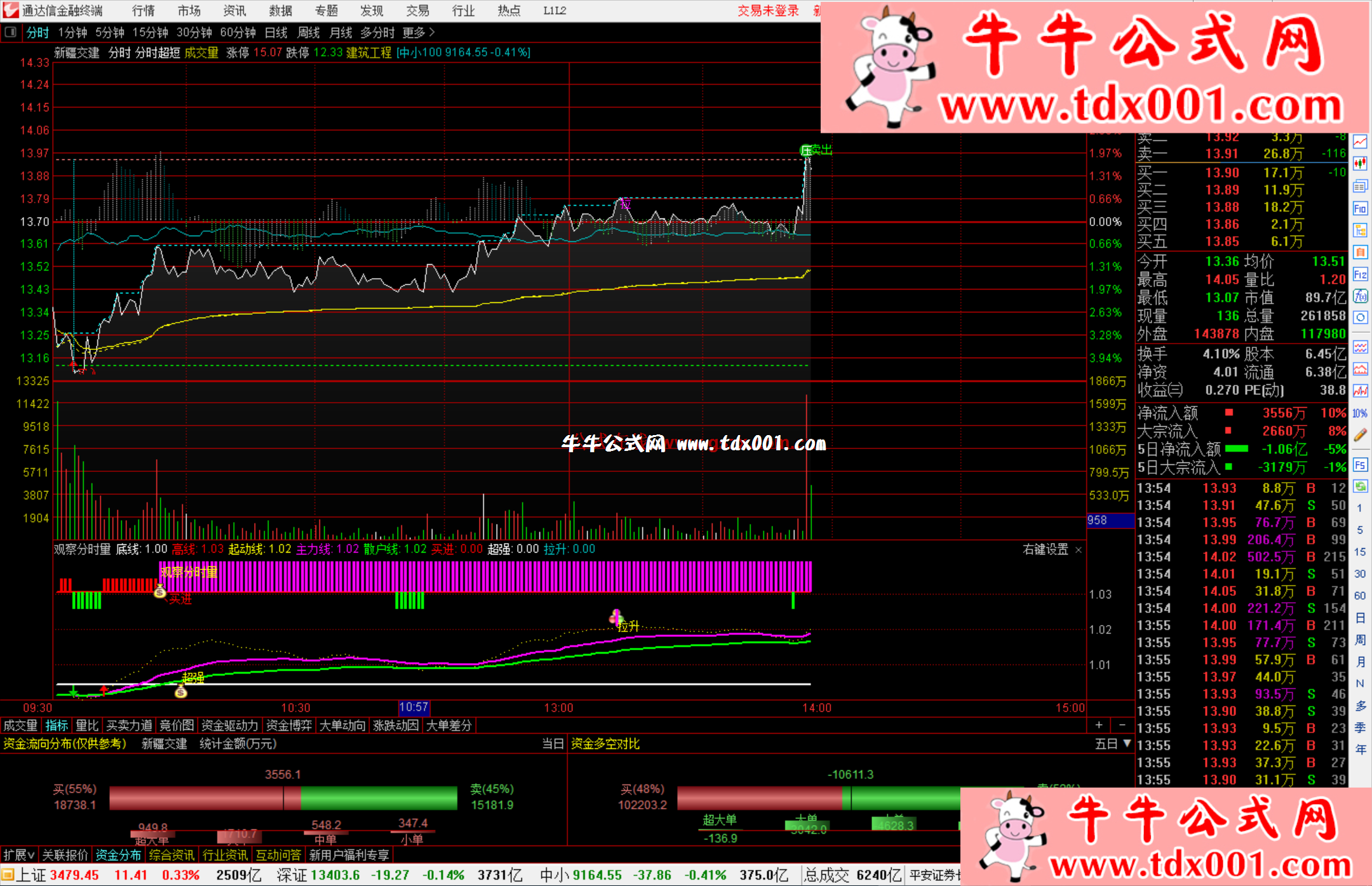This screenshot has width=1372, height=886.
Task: Click the 交易未登录 login link
Action: [767, 11]
